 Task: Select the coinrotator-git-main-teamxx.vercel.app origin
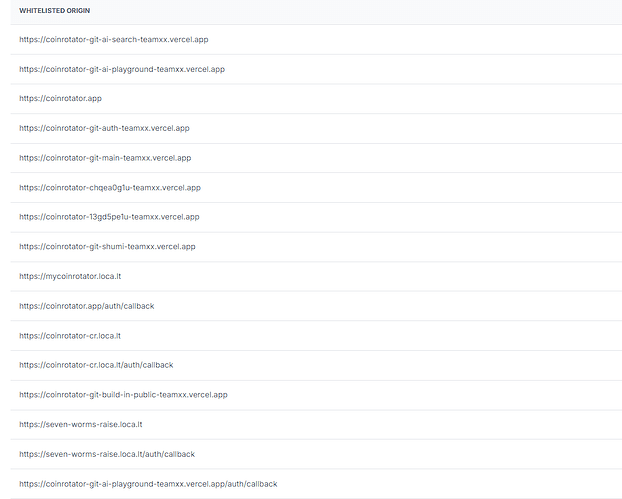(105, 158)
